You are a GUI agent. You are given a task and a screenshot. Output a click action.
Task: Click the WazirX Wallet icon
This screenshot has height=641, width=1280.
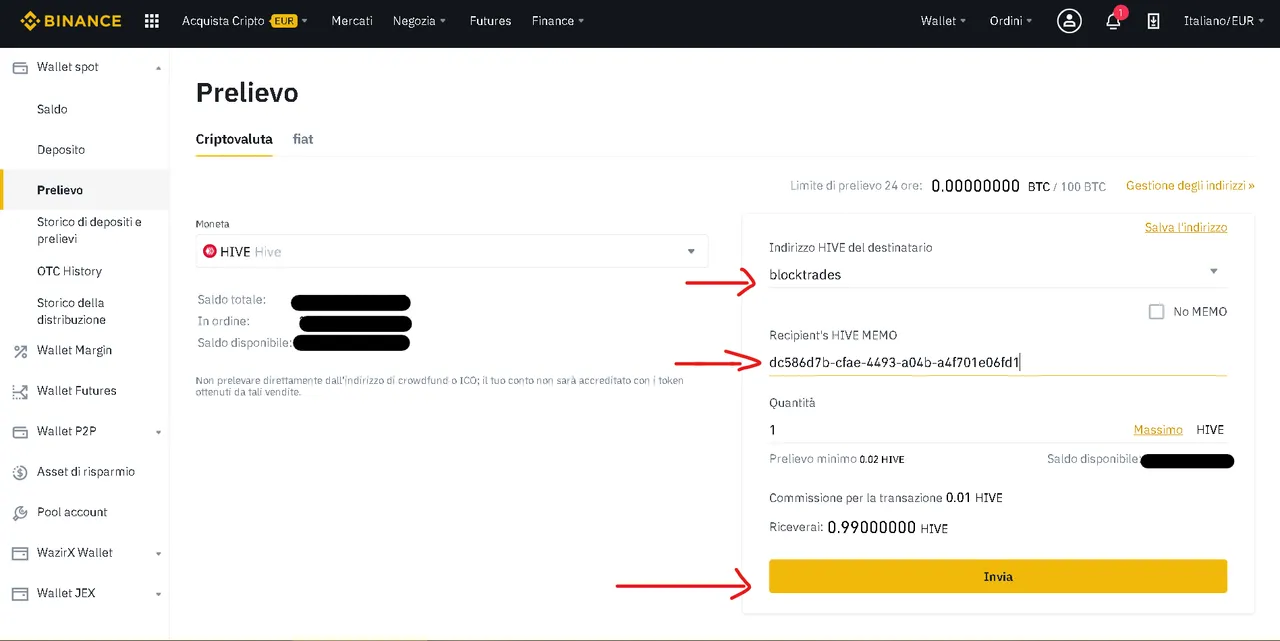point(19,553)
